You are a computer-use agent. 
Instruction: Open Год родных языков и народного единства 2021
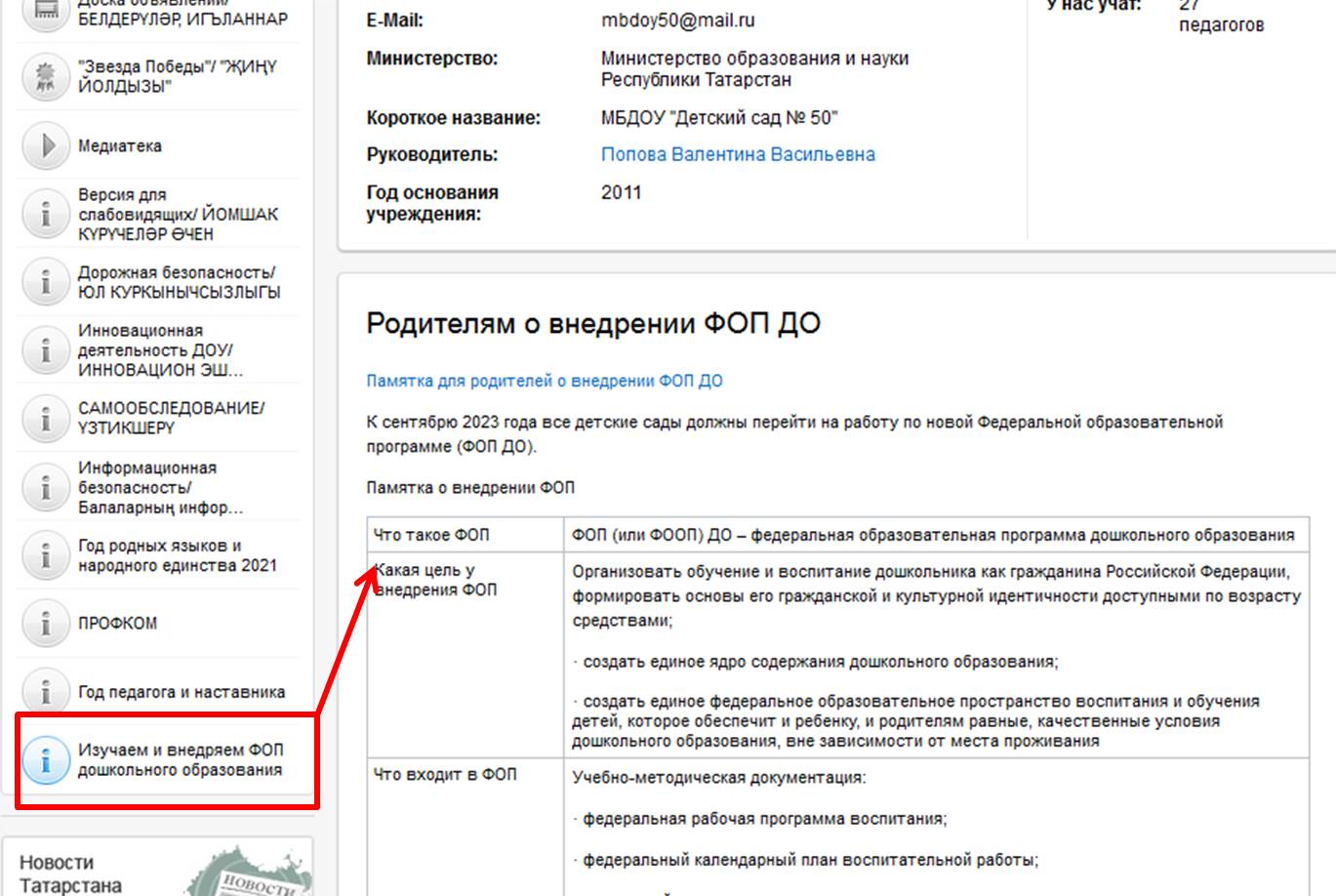point(177,555)
